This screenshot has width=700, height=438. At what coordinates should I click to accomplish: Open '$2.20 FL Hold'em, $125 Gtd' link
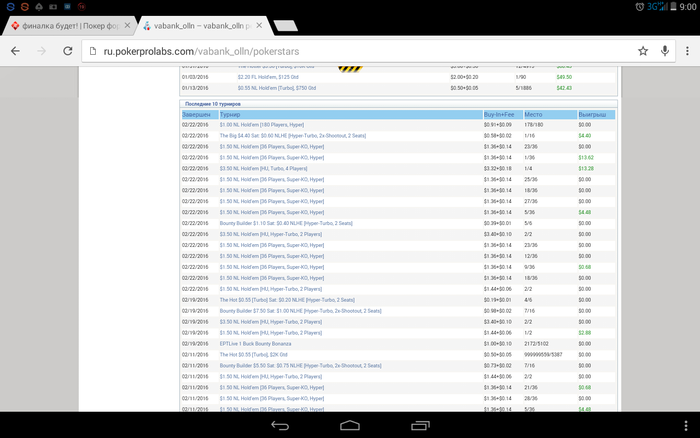tap(268, 77)
